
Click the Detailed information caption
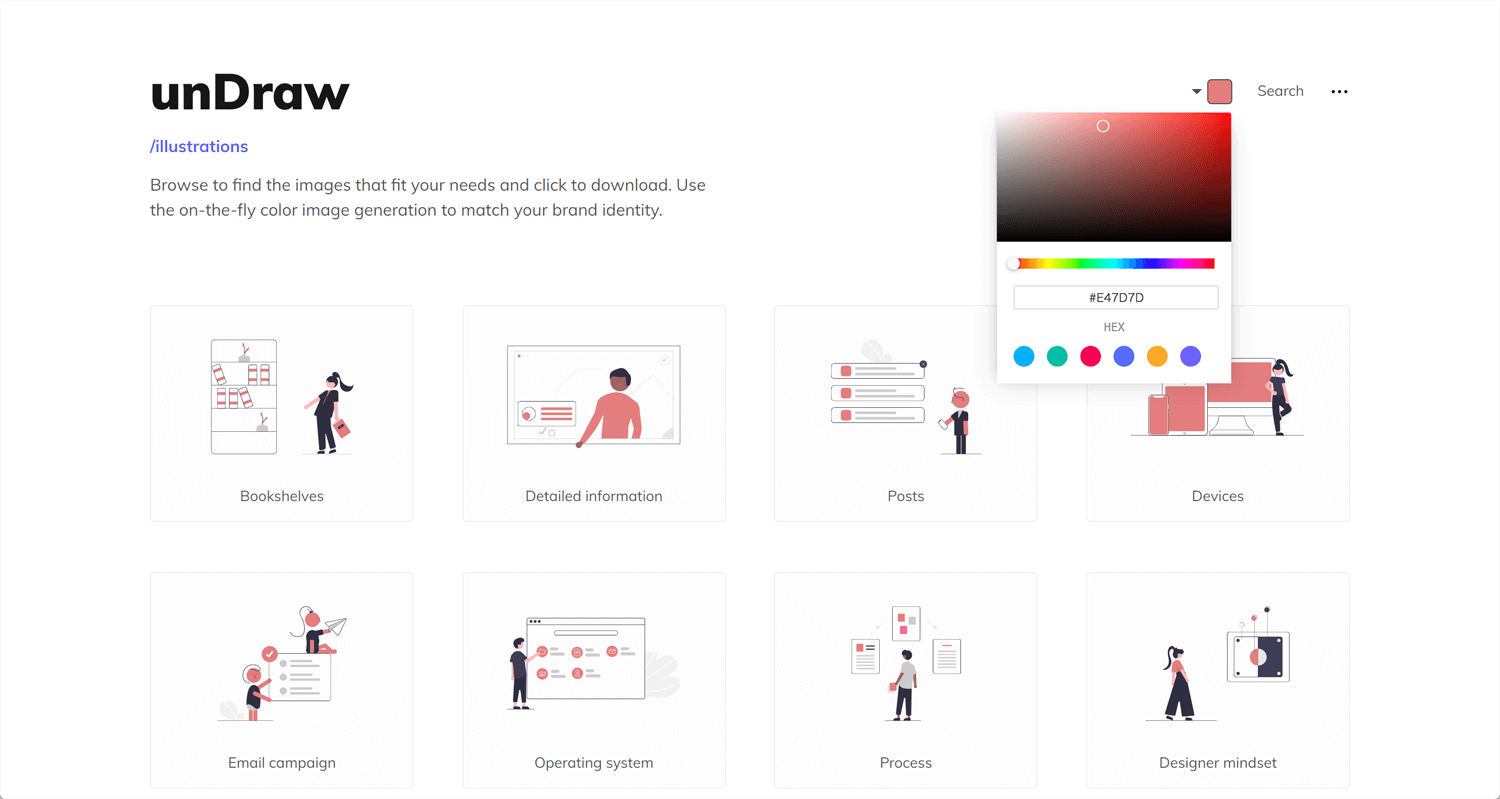pyautogui.click(x=594, y=496)
